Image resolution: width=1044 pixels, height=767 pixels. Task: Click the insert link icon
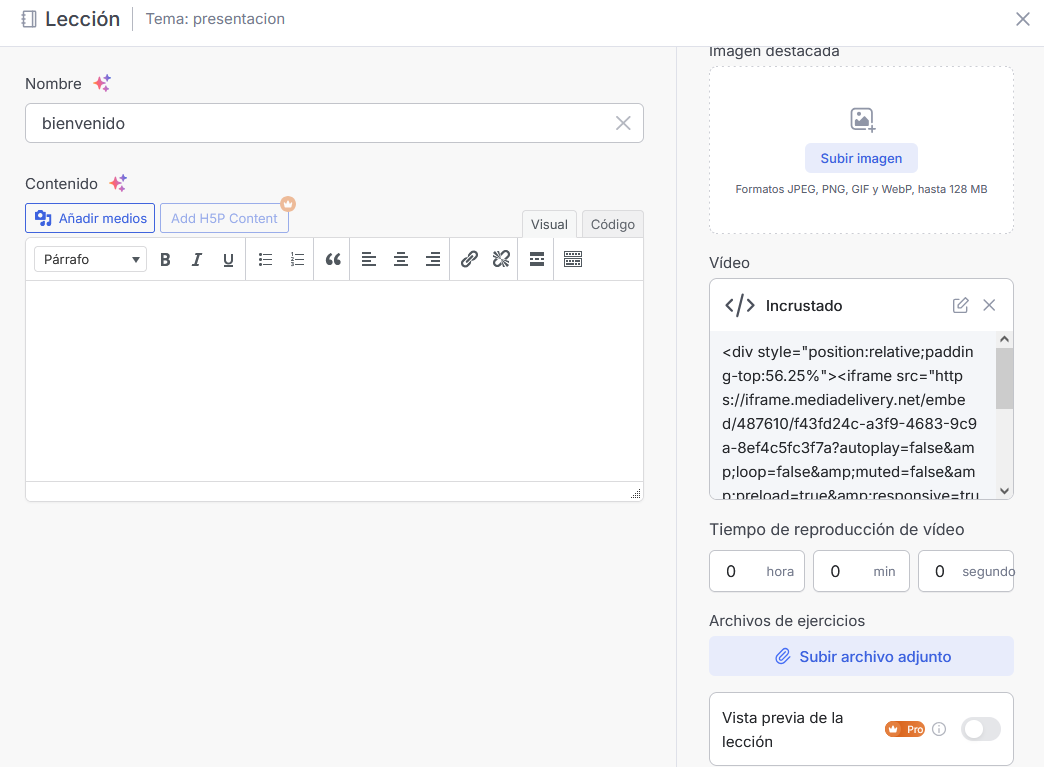coord(469,260)
